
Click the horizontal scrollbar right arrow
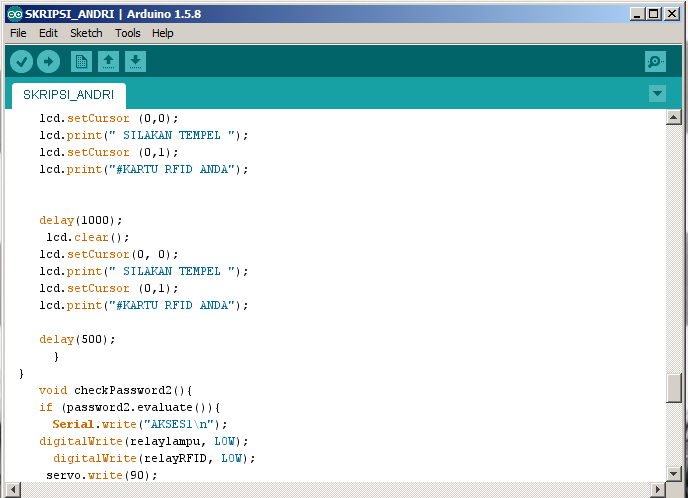click(658, 490)
